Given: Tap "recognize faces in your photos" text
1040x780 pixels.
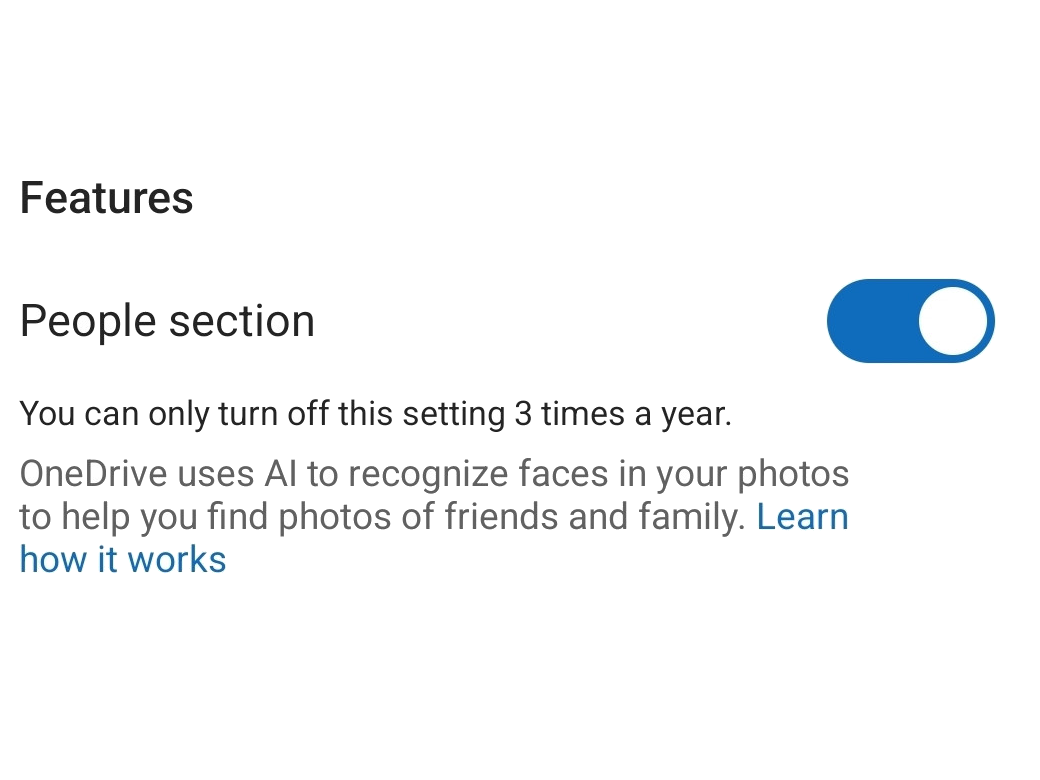Looking at the screenshot, I should point(598,473).
